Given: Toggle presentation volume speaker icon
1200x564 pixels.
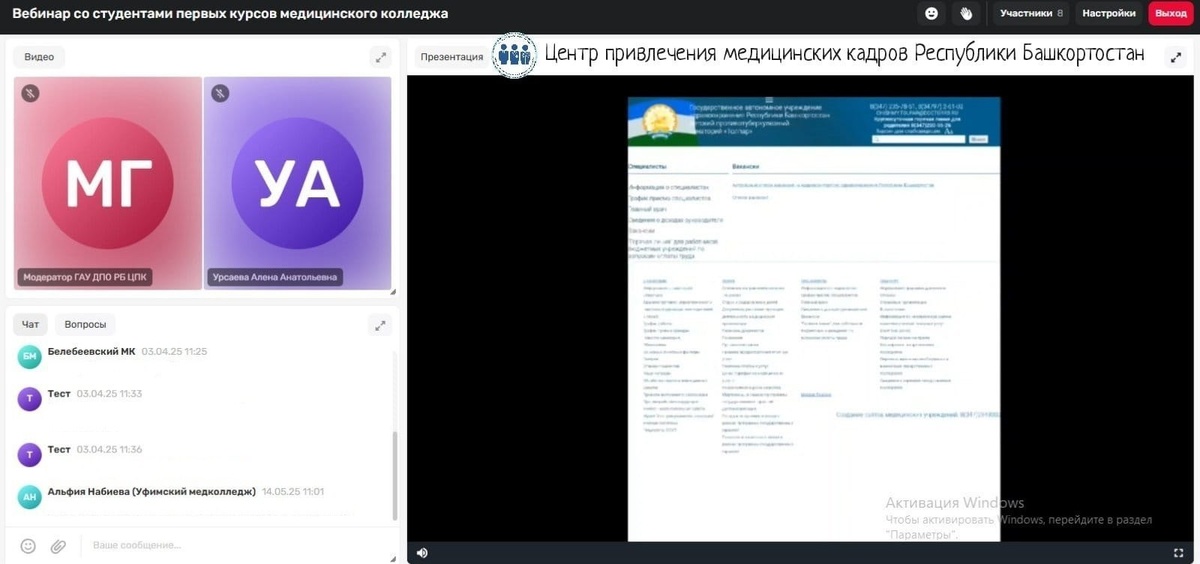Looking at the screenshot, I should (x=422, y=553).
